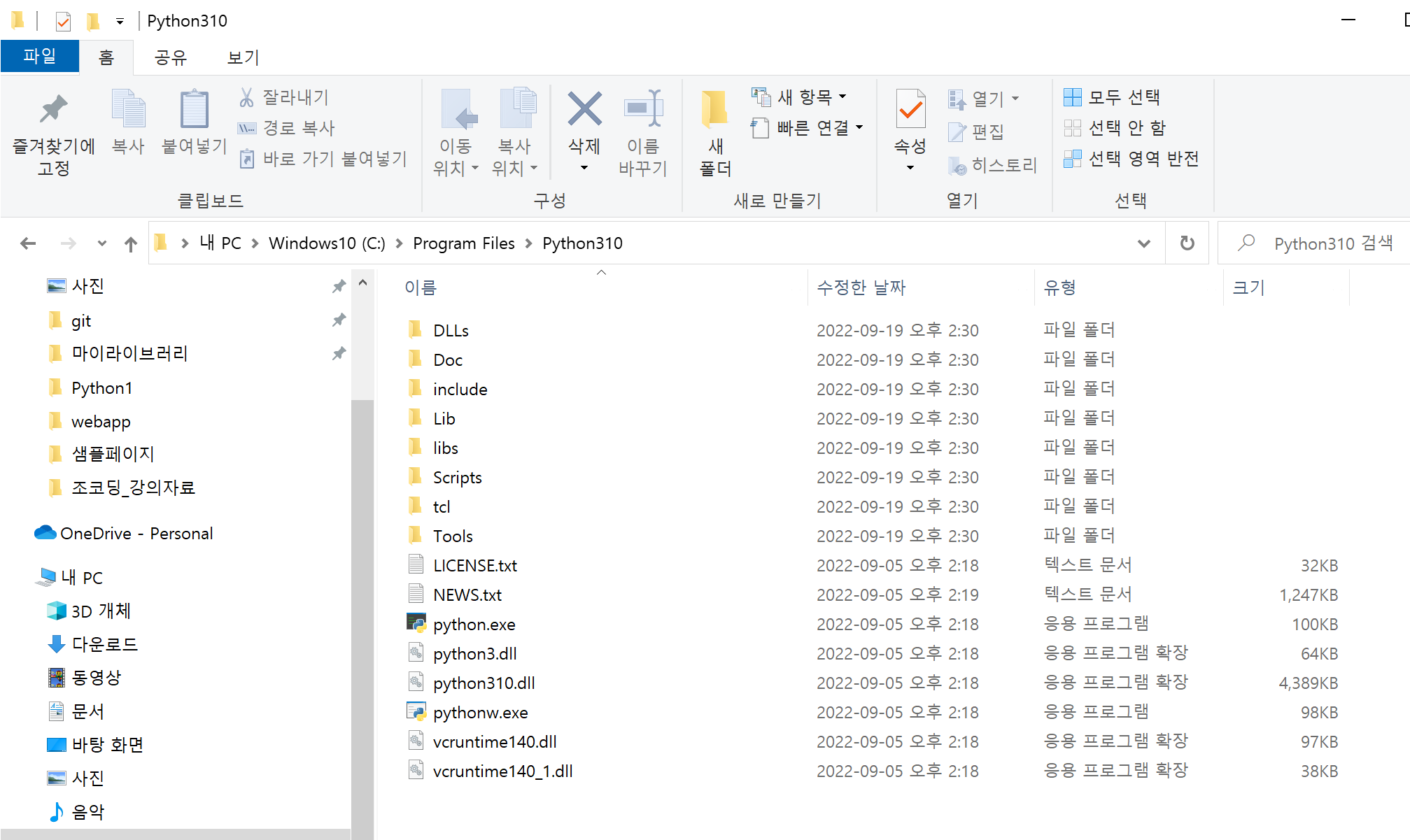Open the File (파일) tab
This screenshot has width=1410, height=840.
click(40, 56)
